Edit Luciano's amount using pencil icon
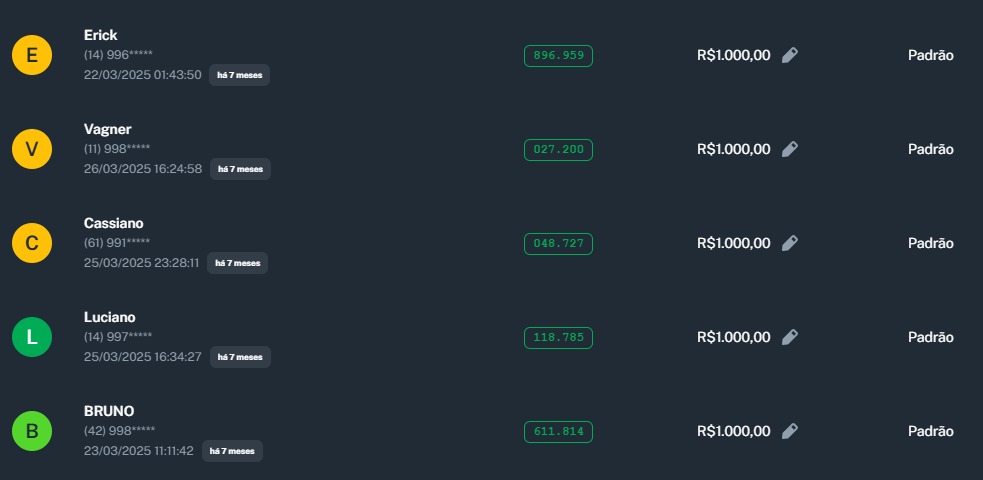The image size is (983, 480). [x=790, y=337]
